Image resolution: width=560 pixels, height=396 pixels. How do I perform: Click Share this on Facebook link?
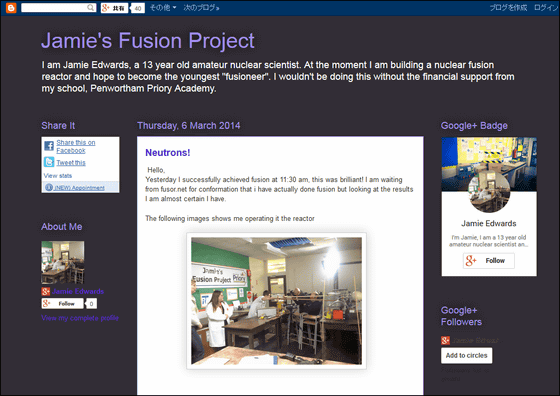pyautogui.click(x=76, y=146)
